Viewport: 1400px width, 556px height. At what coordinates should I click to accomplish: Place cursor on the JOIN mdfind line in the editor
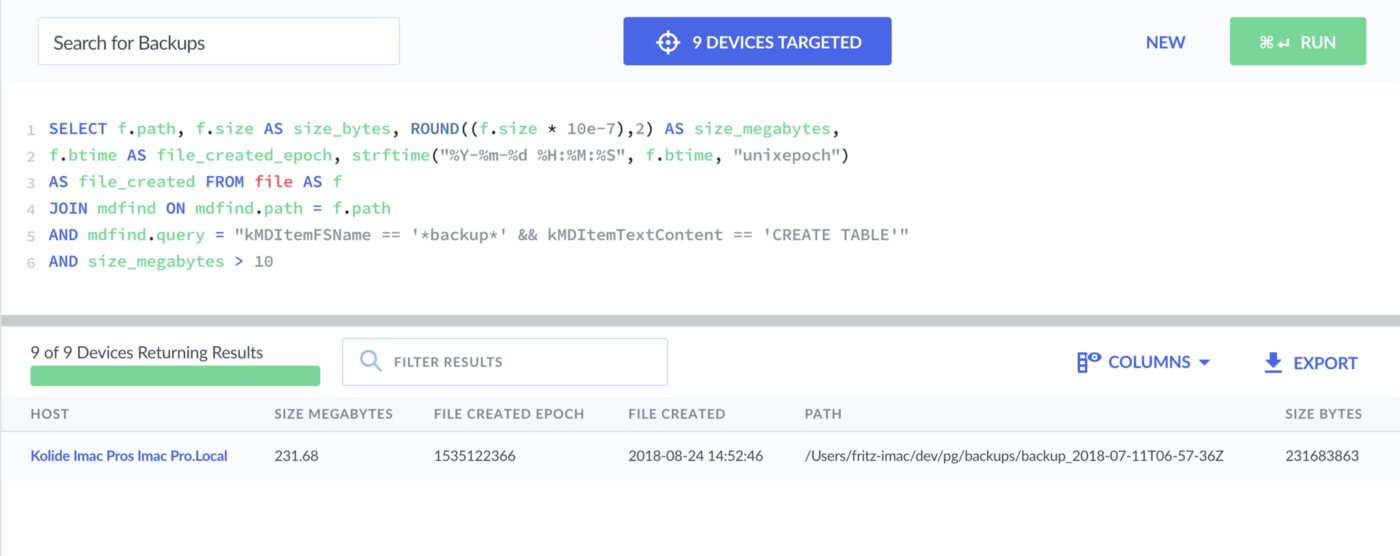pos(220,208)
